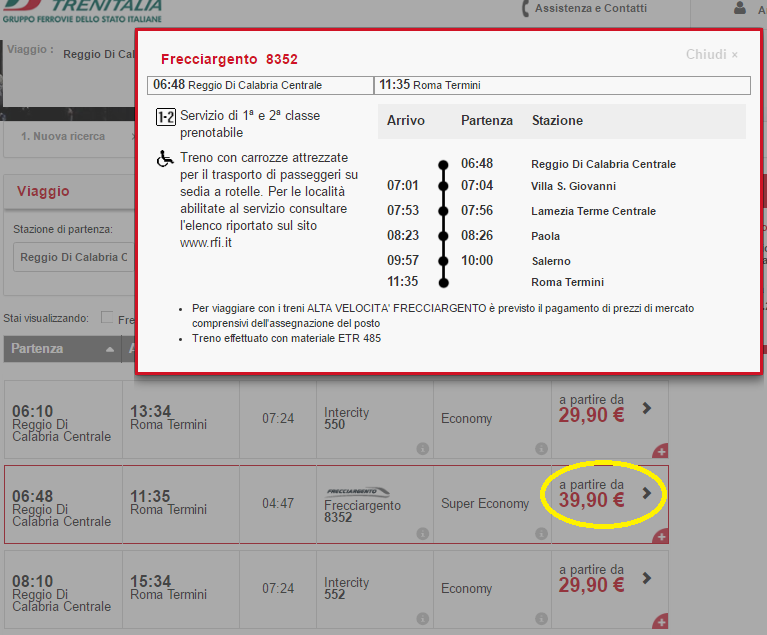Open Assistenza e Contatti phone icon

click(x=526, y=9)
